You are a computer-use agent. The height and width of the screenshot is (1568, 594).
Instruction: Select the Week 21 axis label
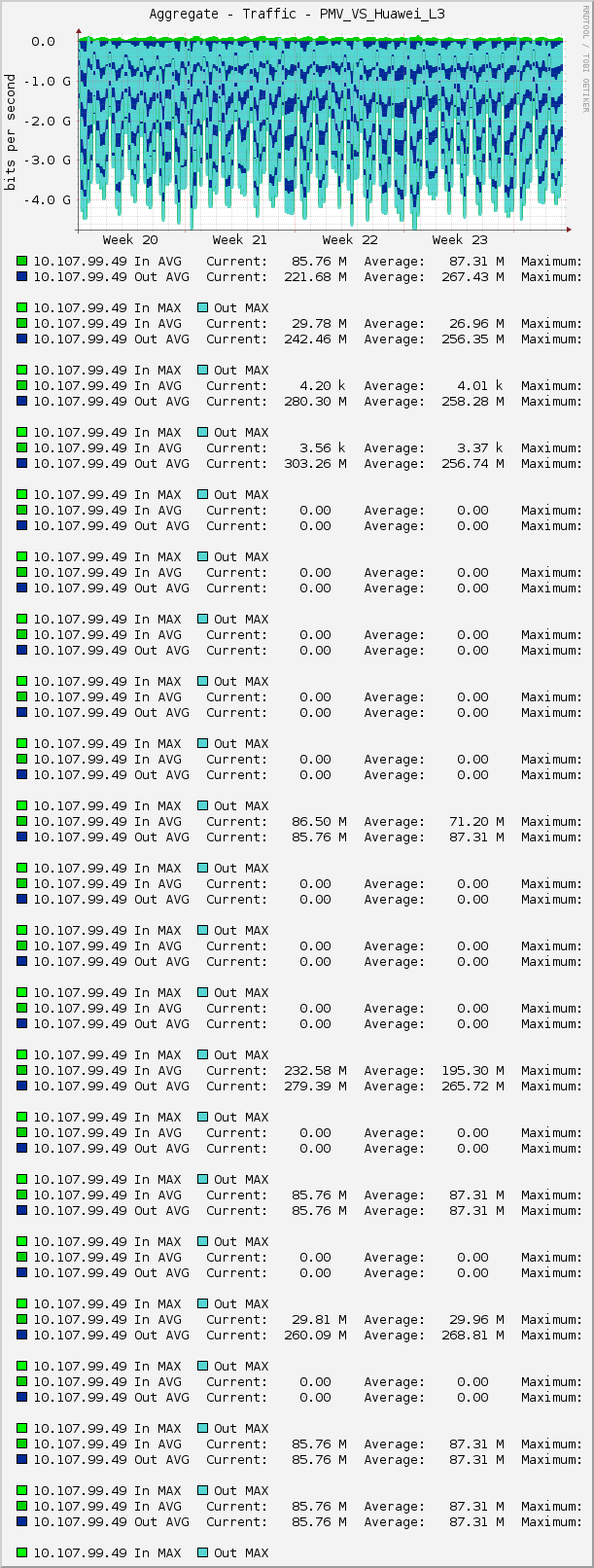[x=239, y=239]
